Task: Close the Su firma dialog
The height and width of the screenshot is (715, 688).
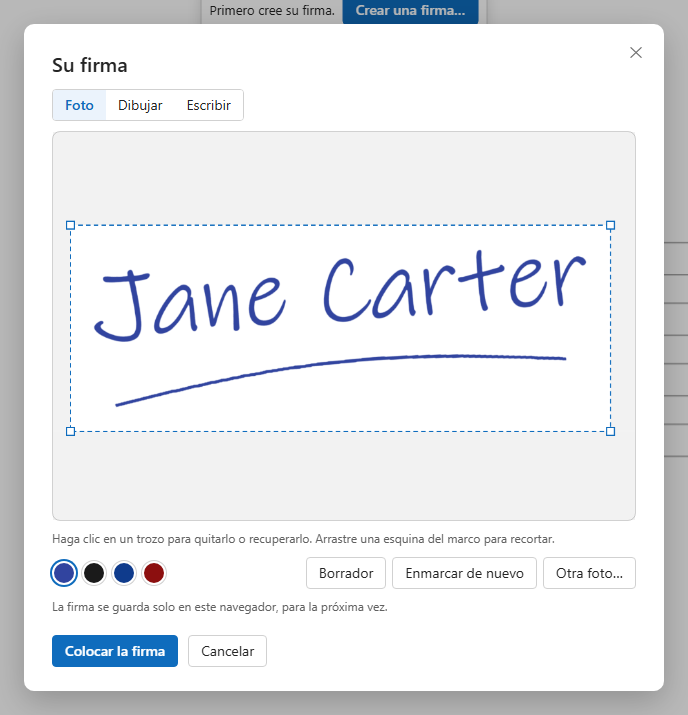Action: [x=636, y=53]
